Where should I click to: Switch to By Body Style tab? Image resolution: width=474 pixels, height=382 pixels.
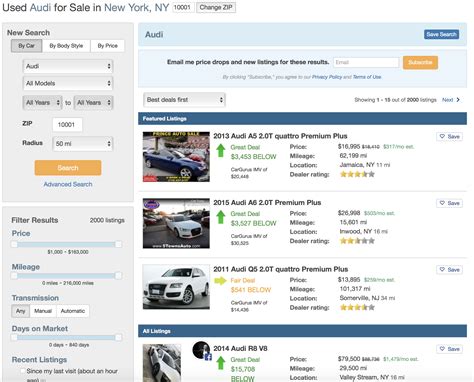tap(66, 46)
